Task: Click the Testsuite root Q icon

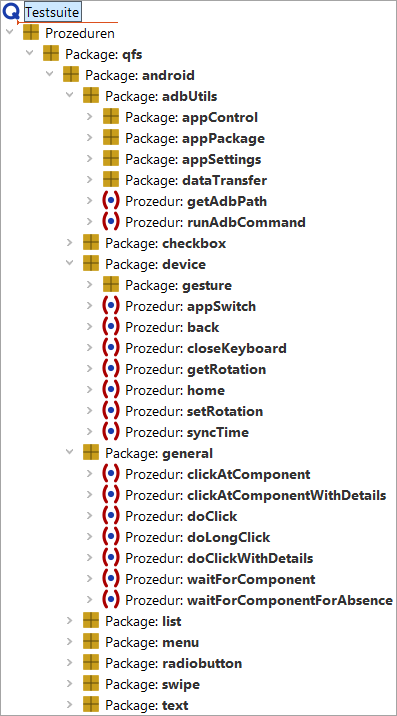Action: pyautogui.click(x=11, y=12)
